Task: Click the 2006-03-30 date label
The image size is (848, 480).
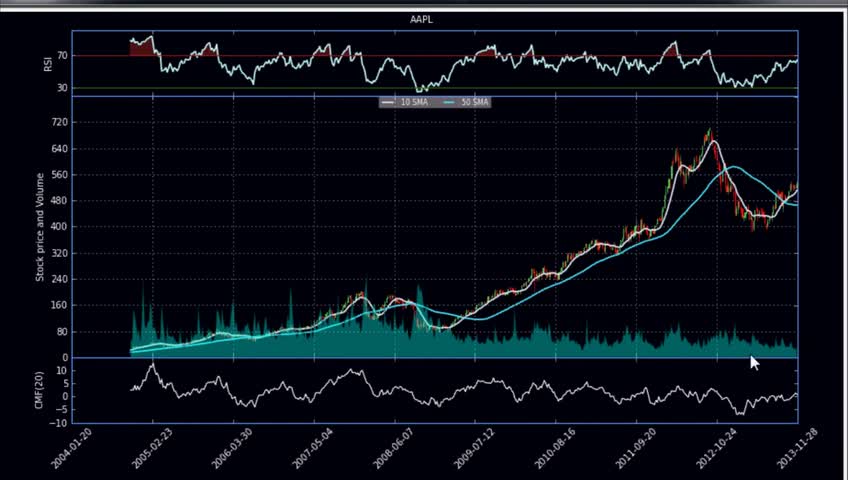Action: click(x=233, y=448)
